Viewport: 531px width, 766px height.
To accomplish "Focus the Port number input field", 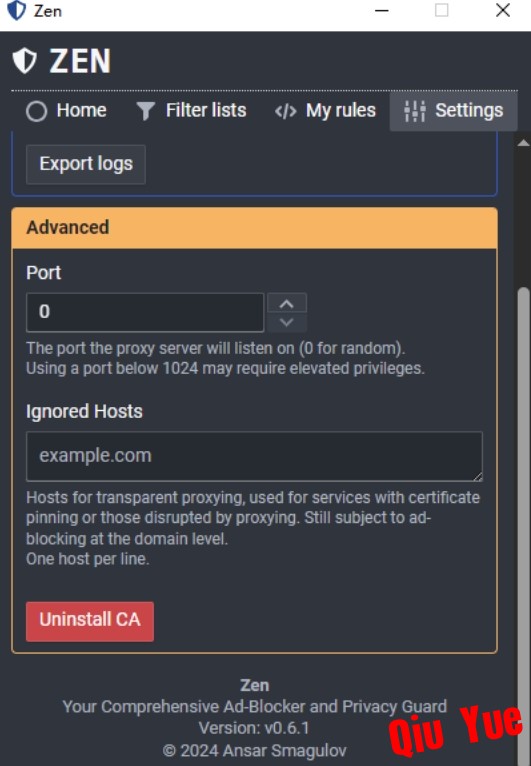I will click(145, 313).
